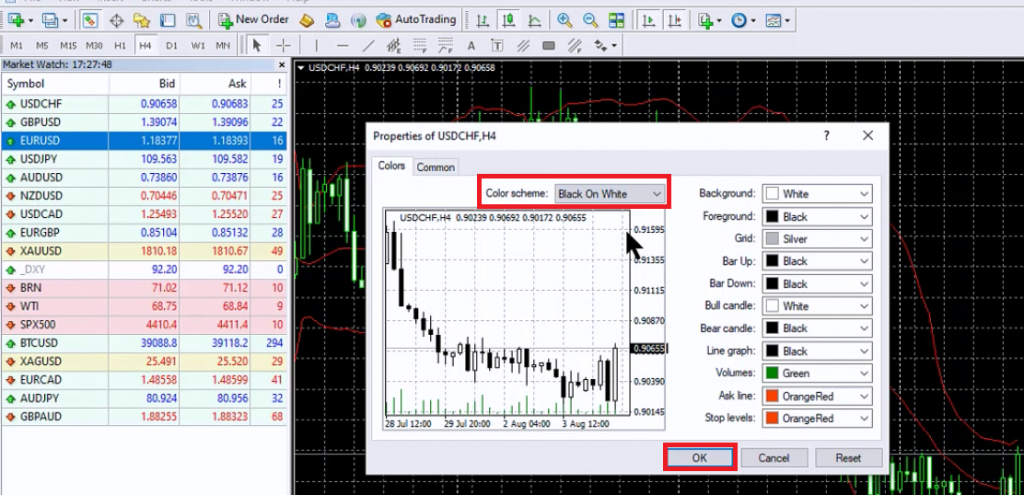This screenshot has width=1024, height=495.
Task: Toggle the Market Watch panel icon
Action: tap(90, 20)
